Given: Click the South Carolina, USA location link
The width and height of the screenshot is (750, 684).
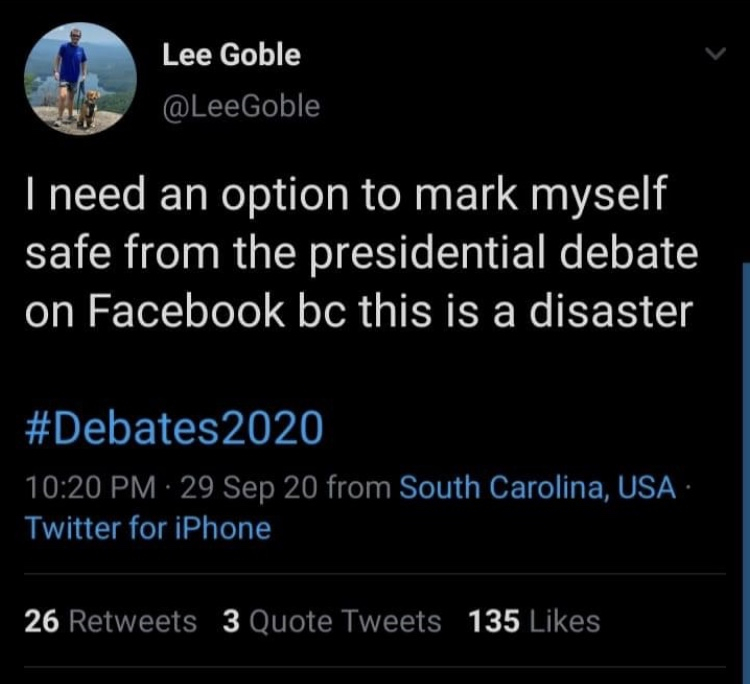Looking at the screenshot, I should pos(536,489).
